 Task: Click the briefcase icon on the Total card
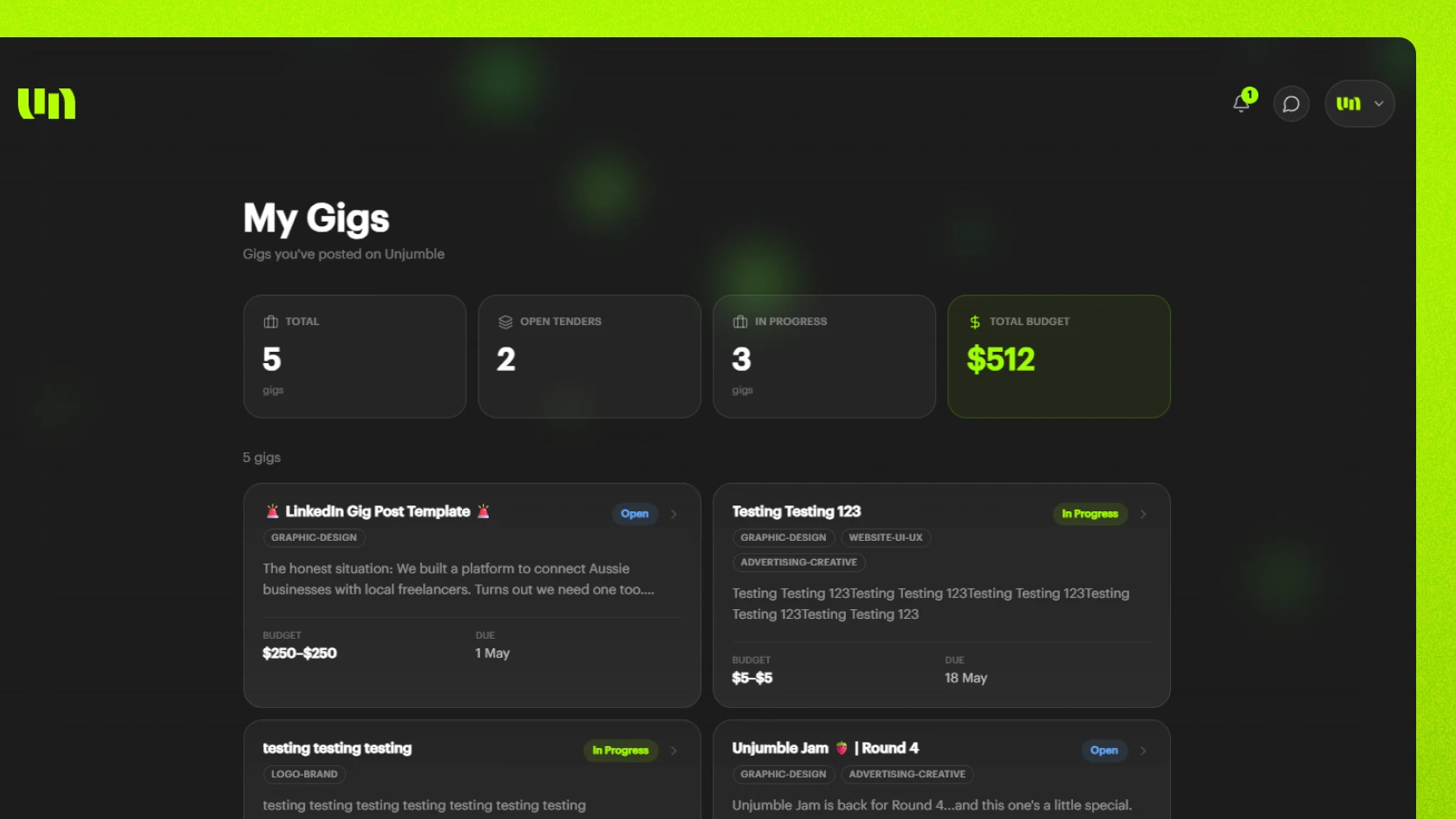[x=269, y=321]
